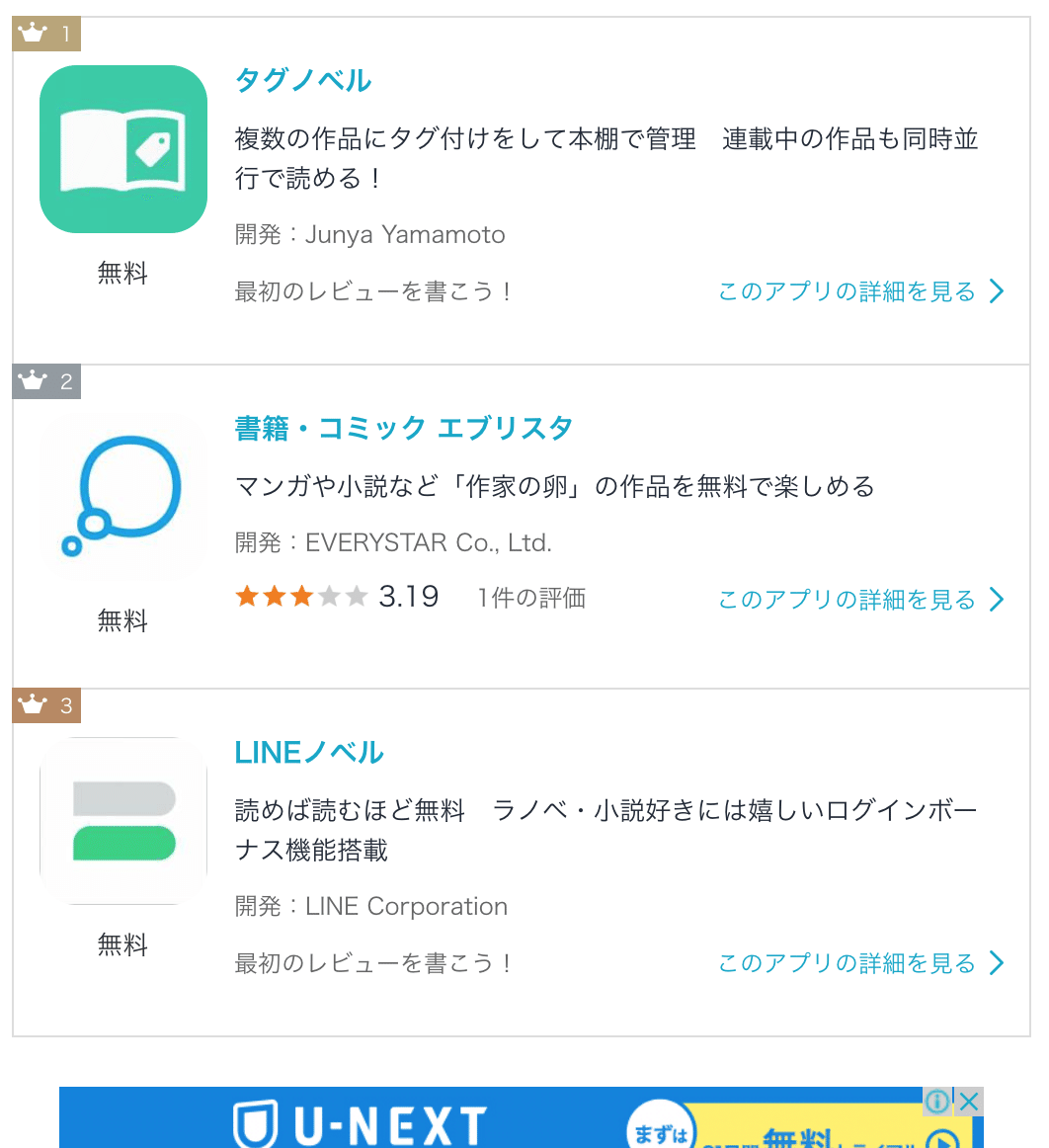Open the エブリスタ blue bubble app icon
Screen dimensions: 1049x1148
pyautogui.click(x=123, y=497)
